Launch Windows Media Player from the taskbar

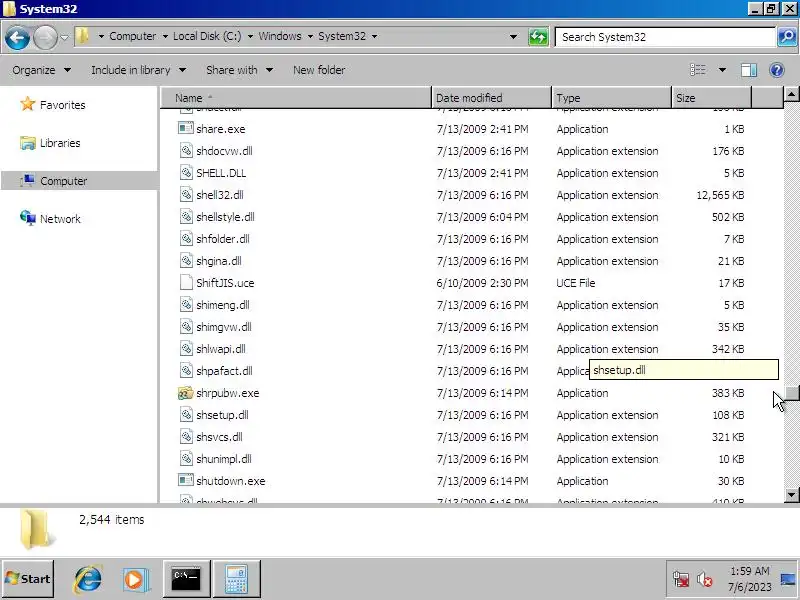(x=136, y=580)
